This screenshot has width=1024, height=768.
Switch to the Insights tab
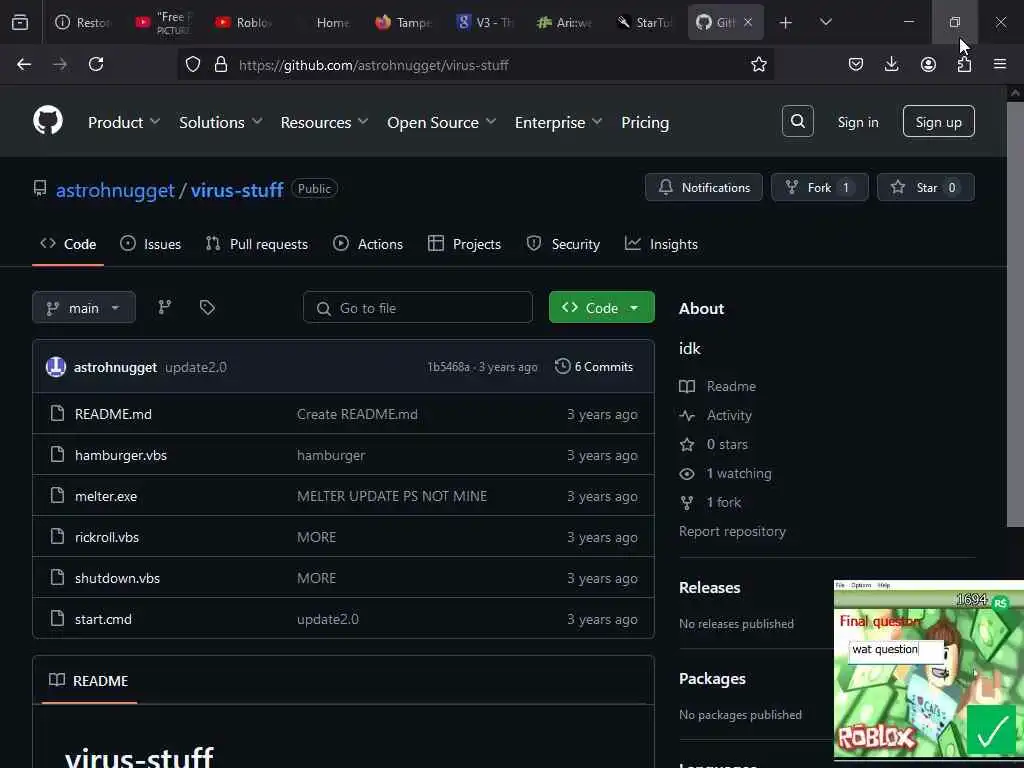pyautogui.click(x=661, y=244)
